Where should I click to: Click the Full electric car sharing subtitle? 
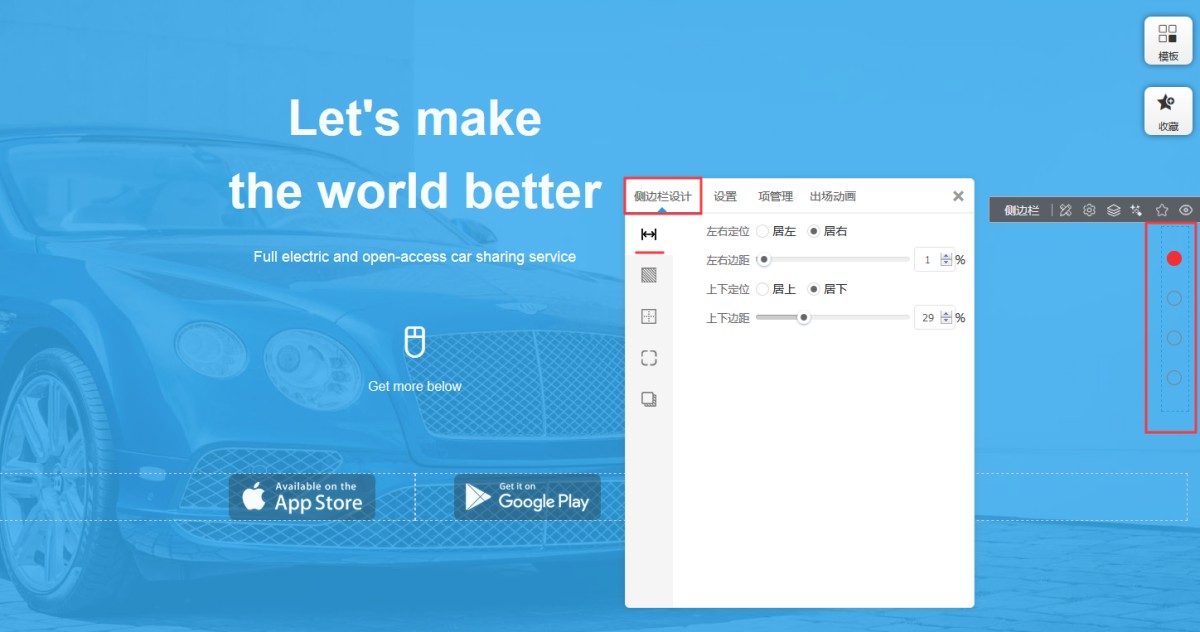[415, 257]
